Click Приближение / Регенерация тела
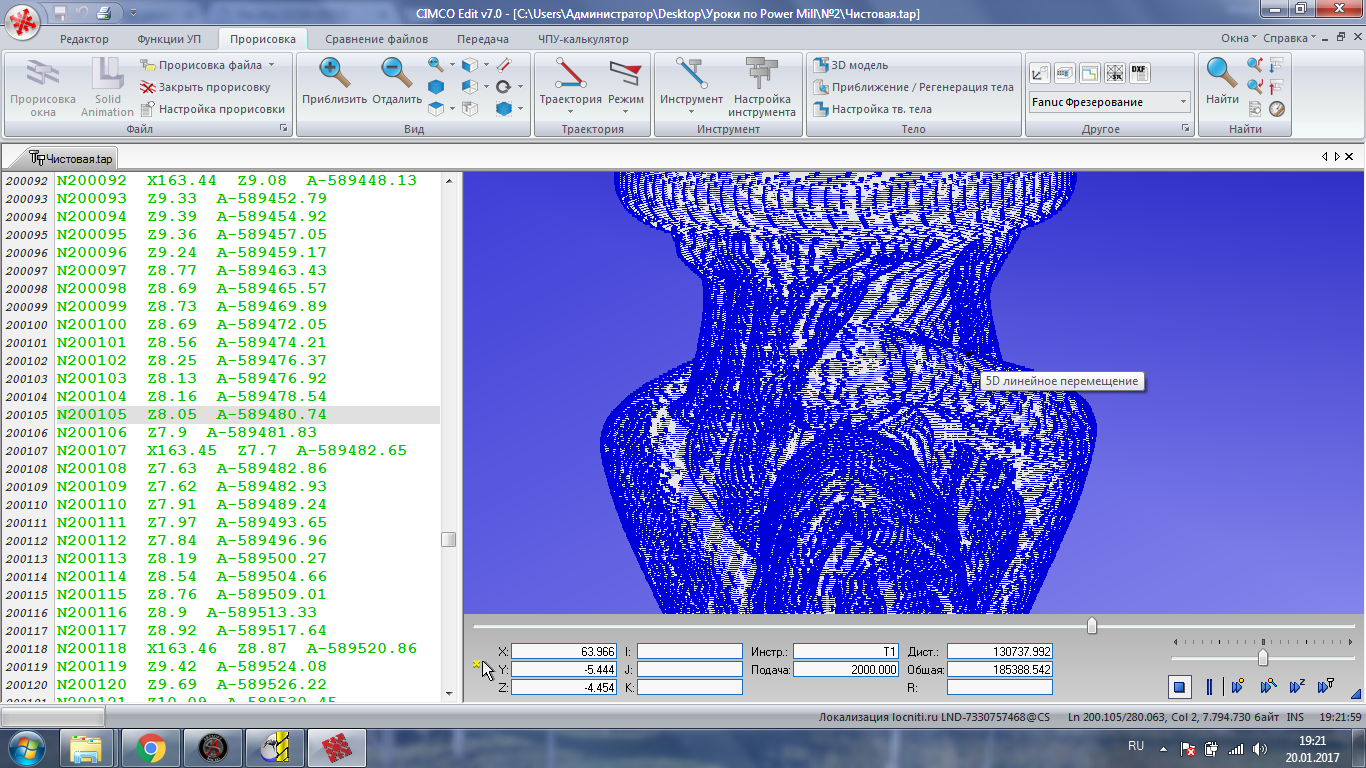The image size is (1366, 768). click(x=914, y=87)
